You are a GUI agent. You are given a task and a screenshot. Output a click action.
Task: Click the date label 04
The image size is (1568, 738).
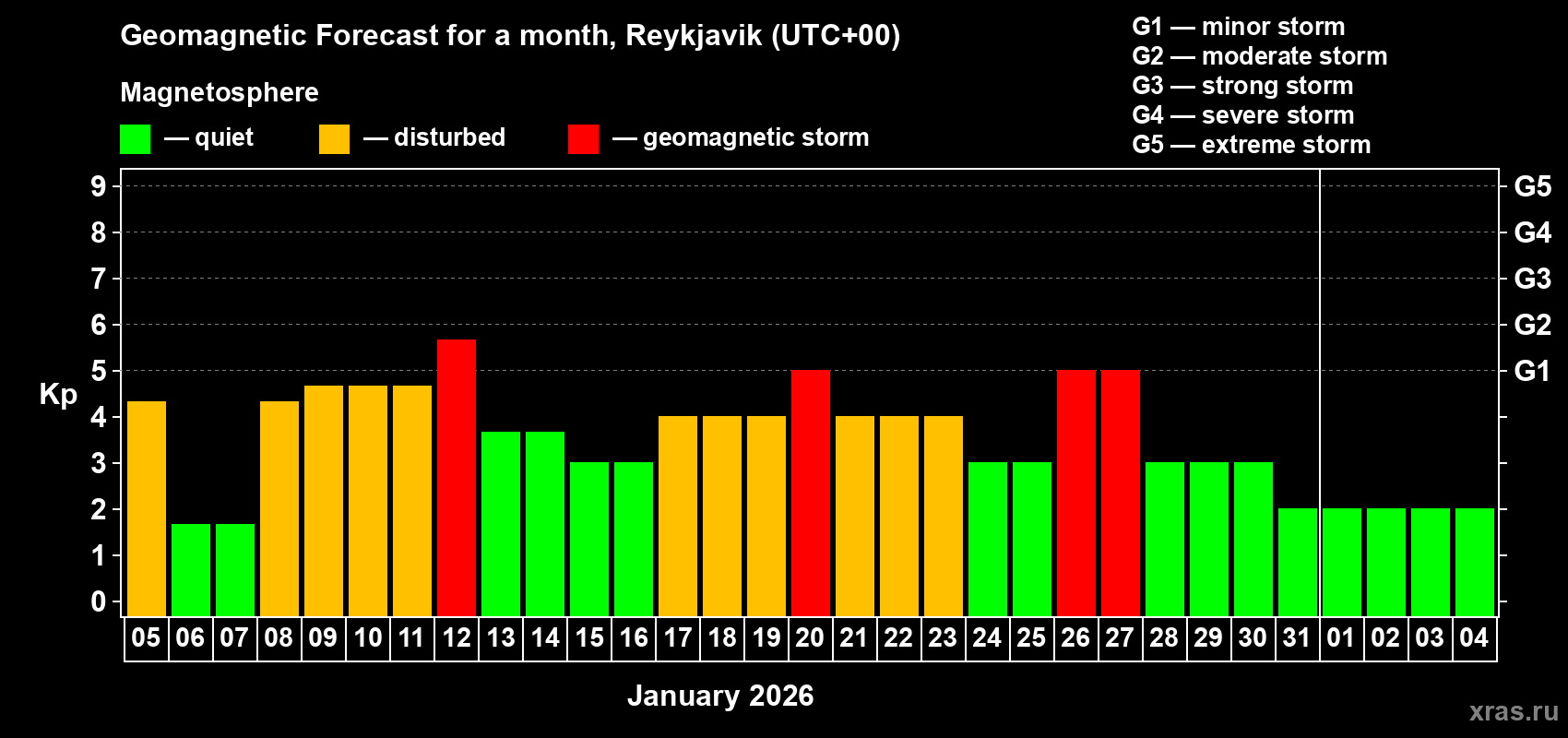pos(1474,638)
